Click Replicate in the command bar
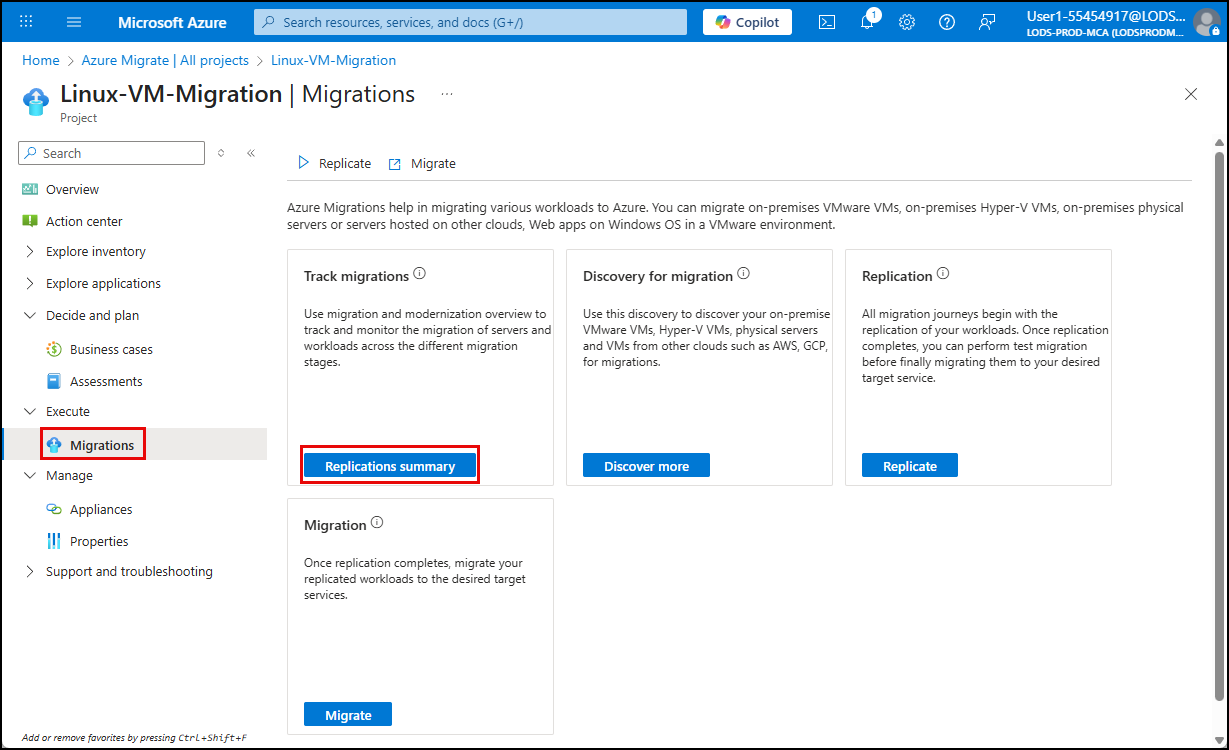The image size is (1229, 750). [x=334, y=163]
